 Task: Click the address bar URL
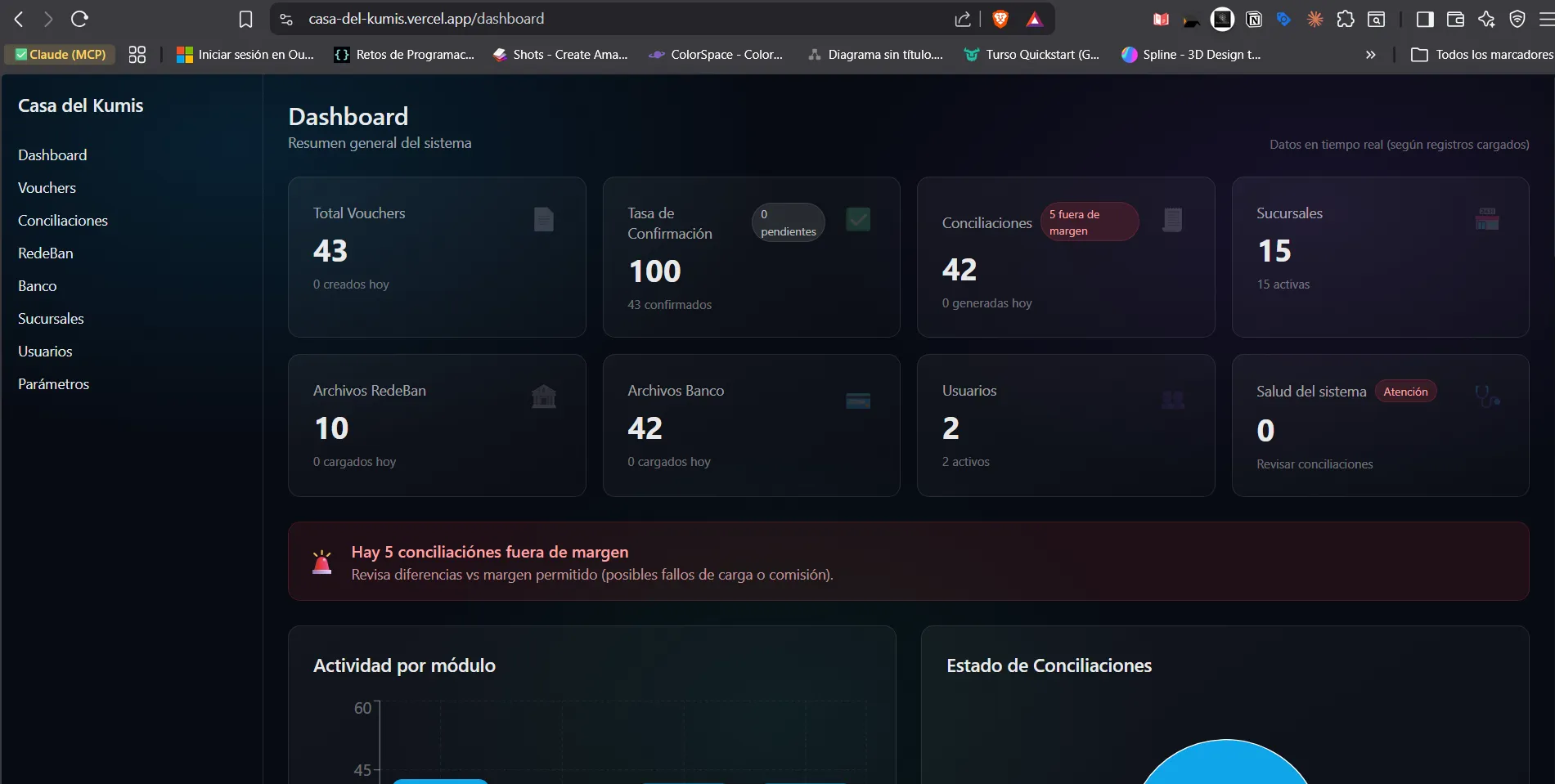tap(426, 19)
